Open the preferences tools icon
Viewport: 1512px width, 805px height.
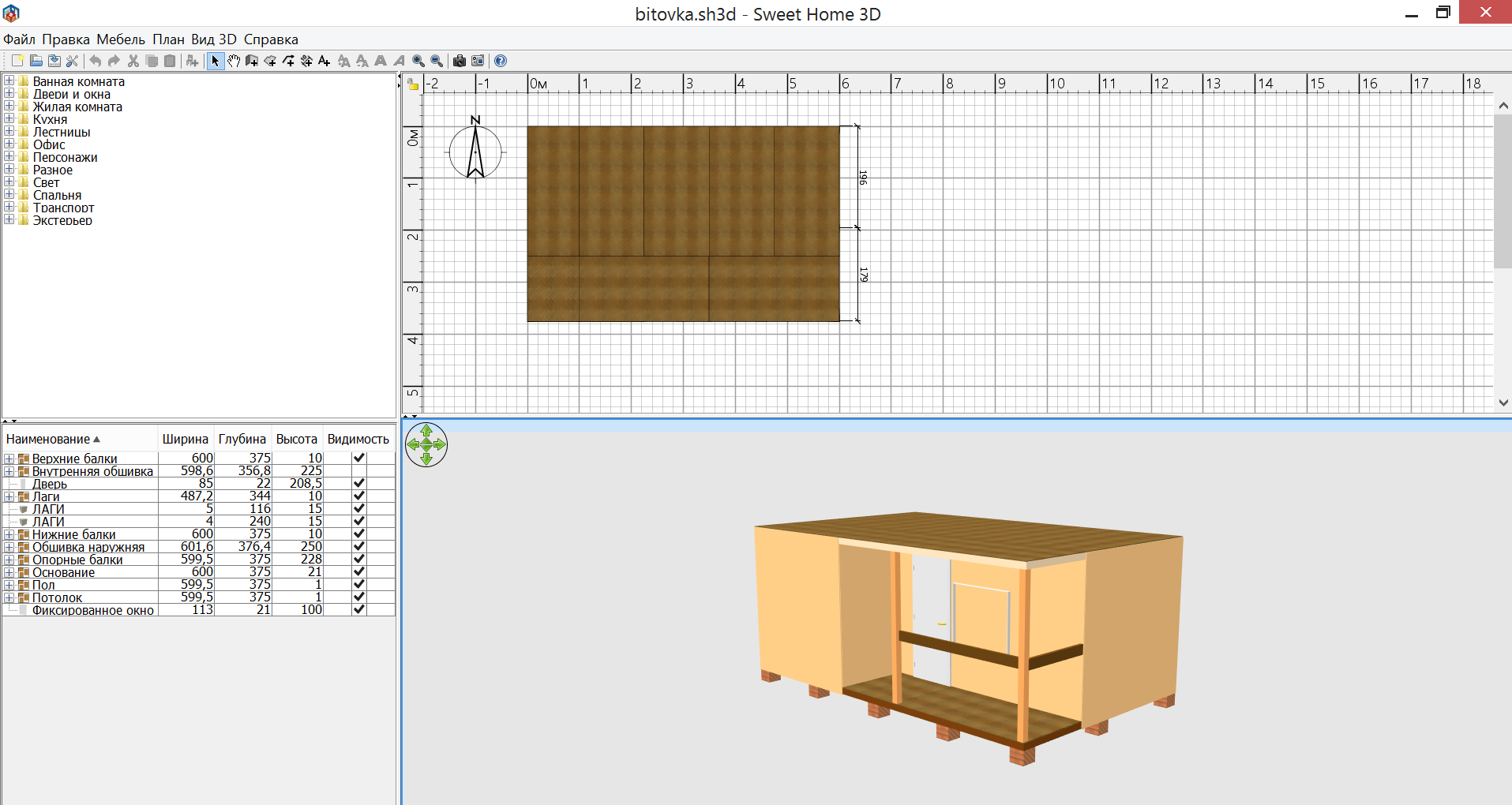click(72, 61)
